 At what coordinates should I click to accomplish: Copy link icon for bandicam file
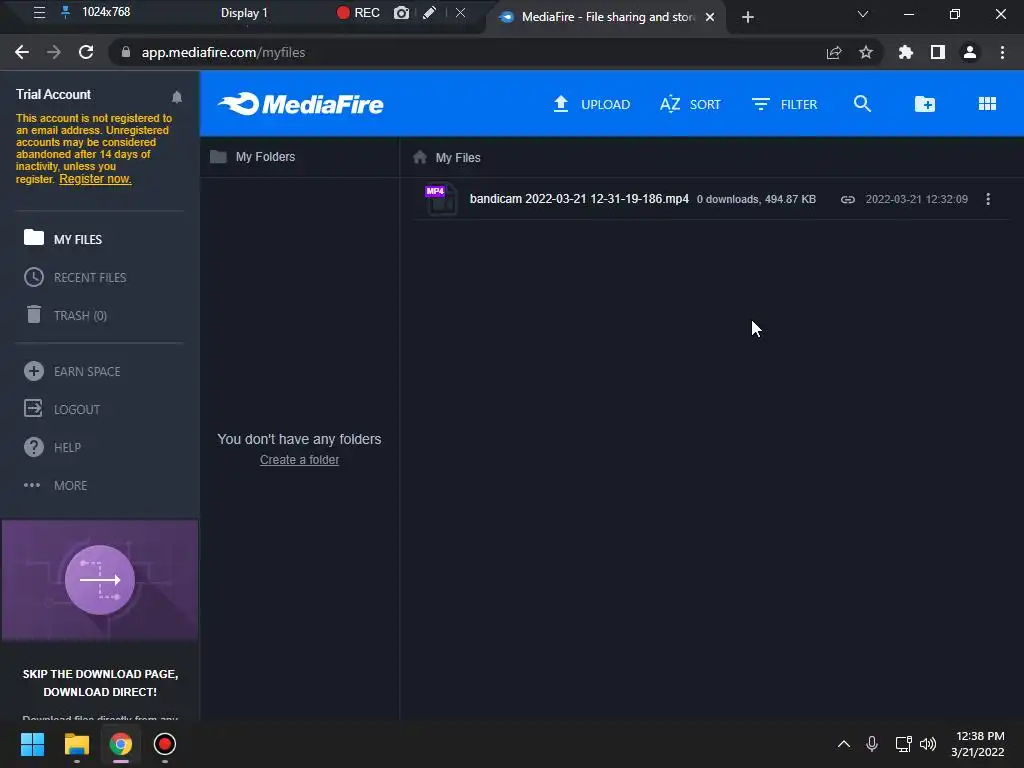(848, 199)
